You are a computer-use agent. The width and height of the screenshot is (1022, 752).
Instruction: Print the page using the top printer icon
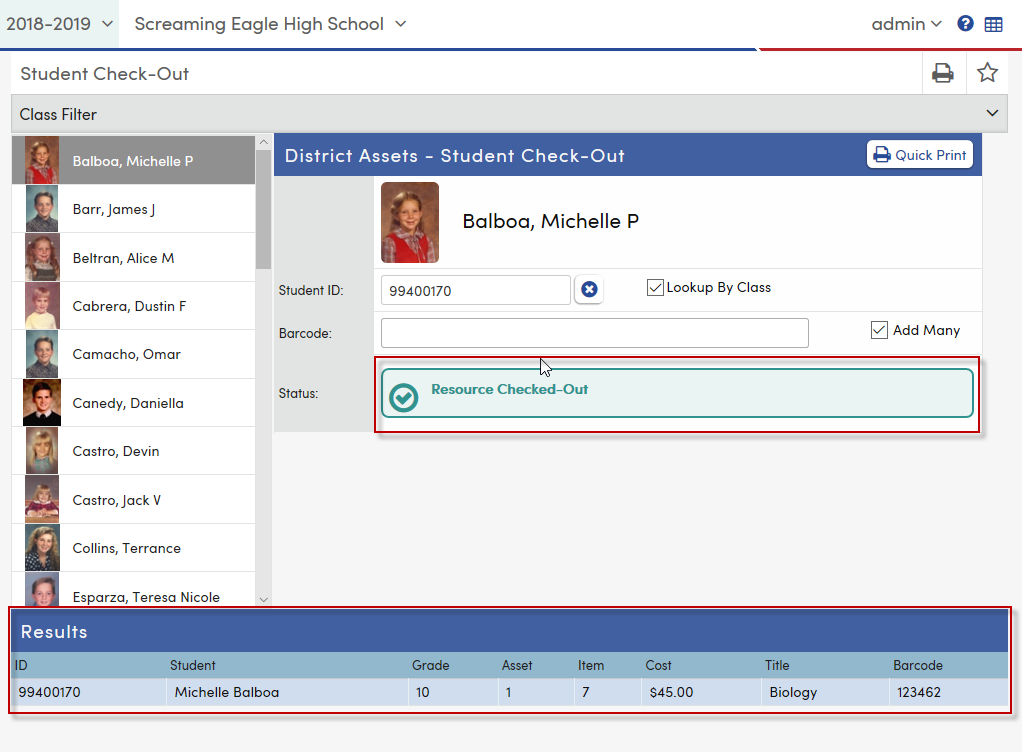(943, 72)
